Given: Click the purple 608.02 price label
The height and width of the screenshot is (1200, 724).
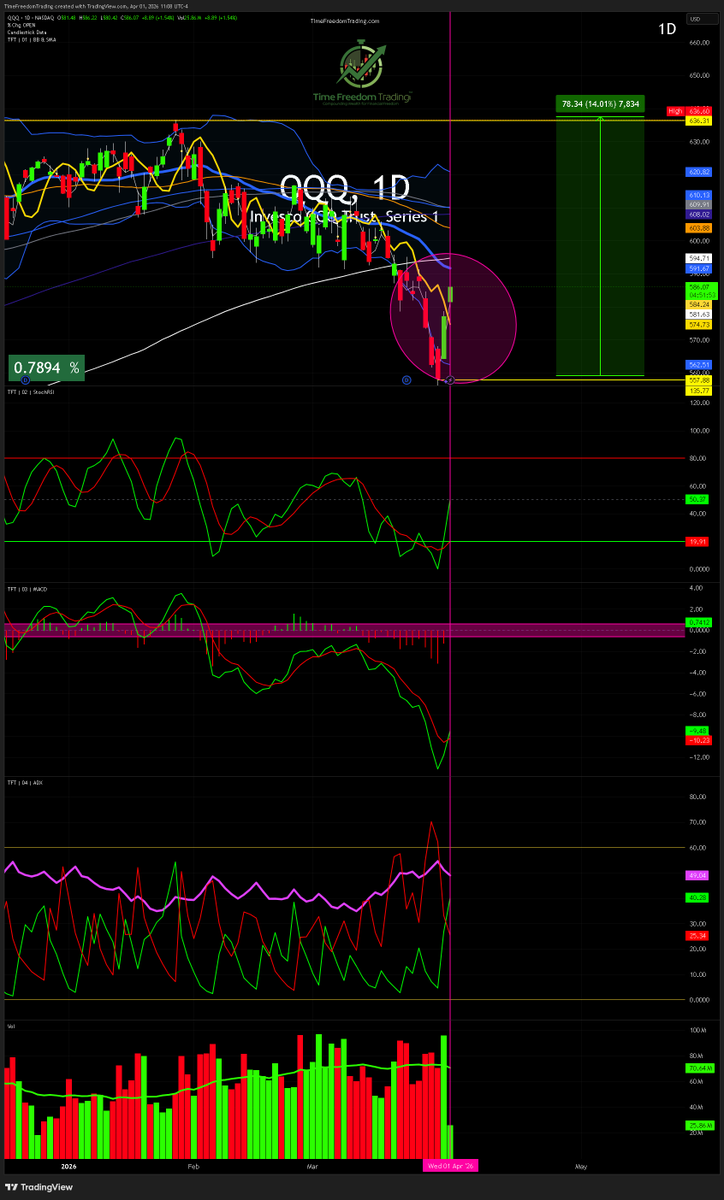Looking at the screenshot, I should [x=698, y=214].
